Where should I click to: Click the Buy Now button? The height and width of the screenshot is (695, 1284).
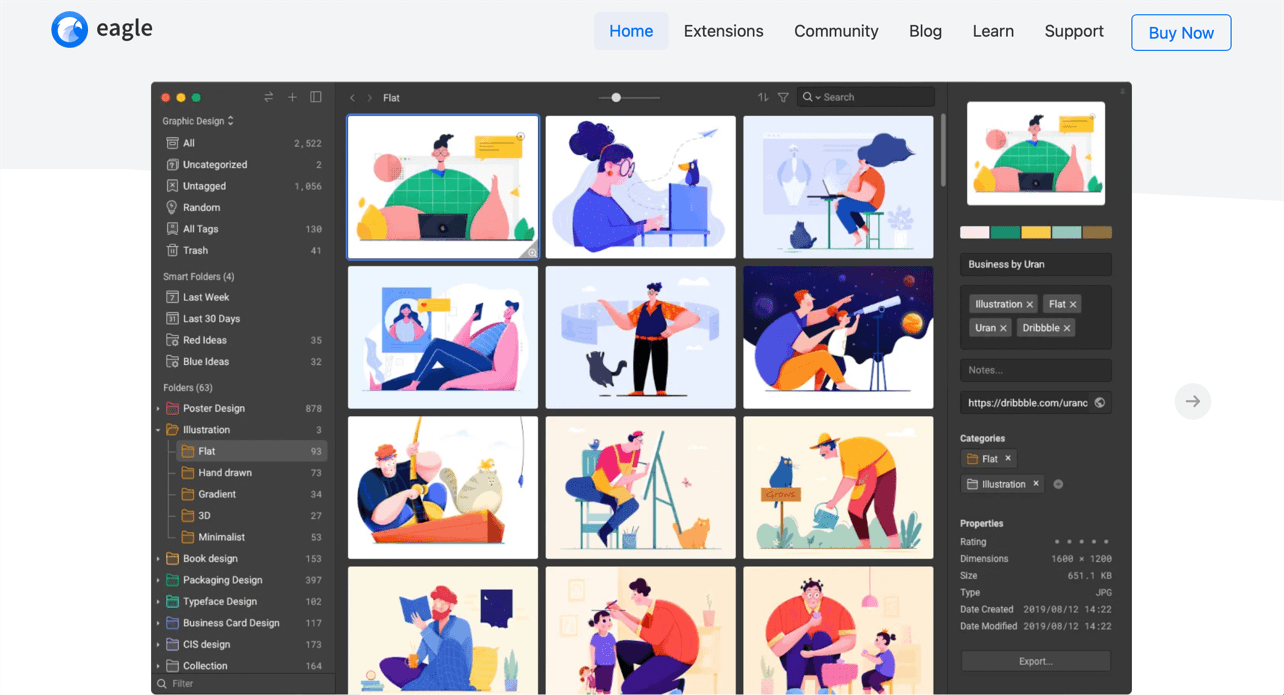click(1181, 32)
